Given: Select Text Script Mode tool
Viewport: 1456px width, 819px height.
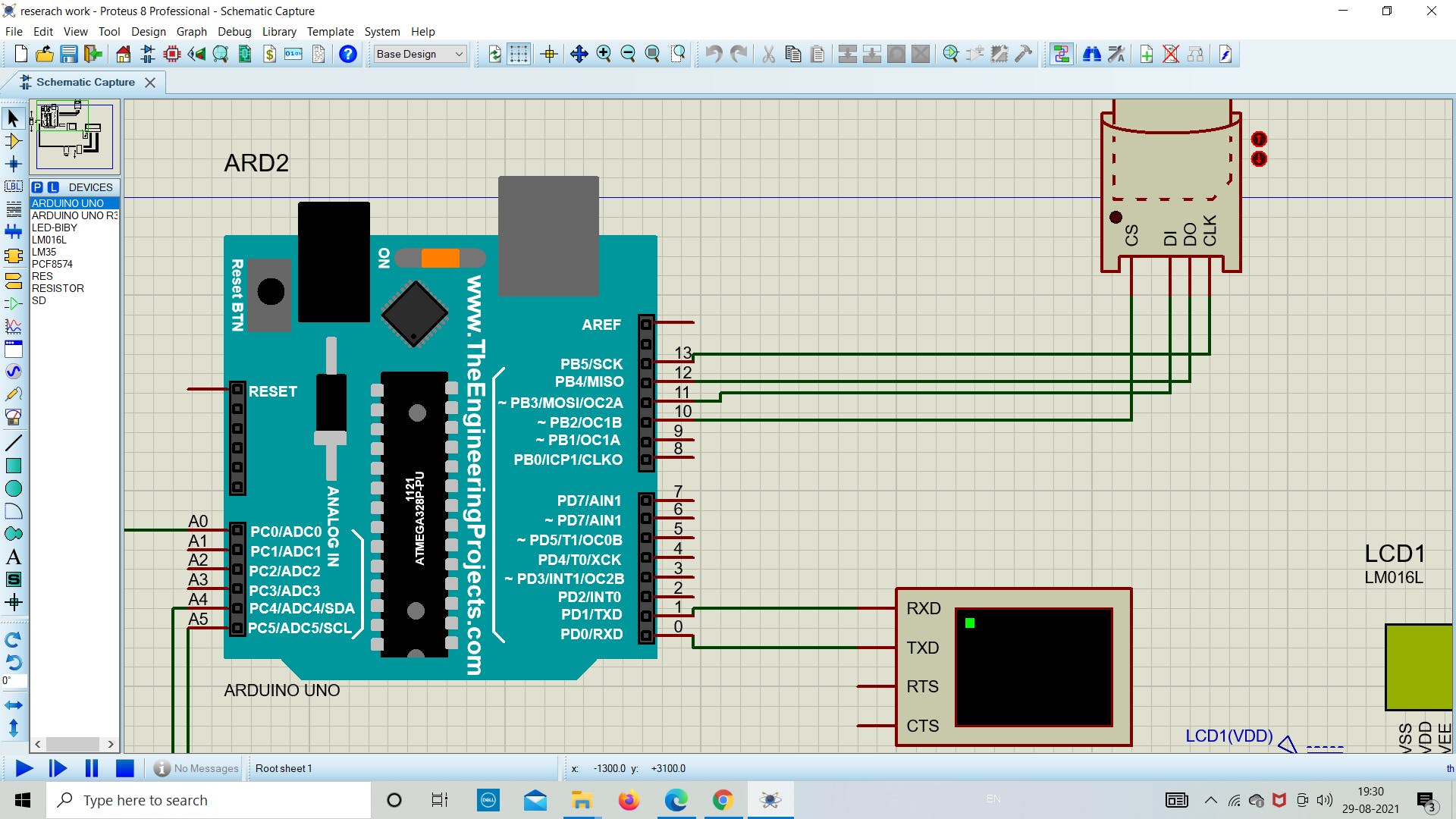Looking at the screenshot, I should pos(13,209).
